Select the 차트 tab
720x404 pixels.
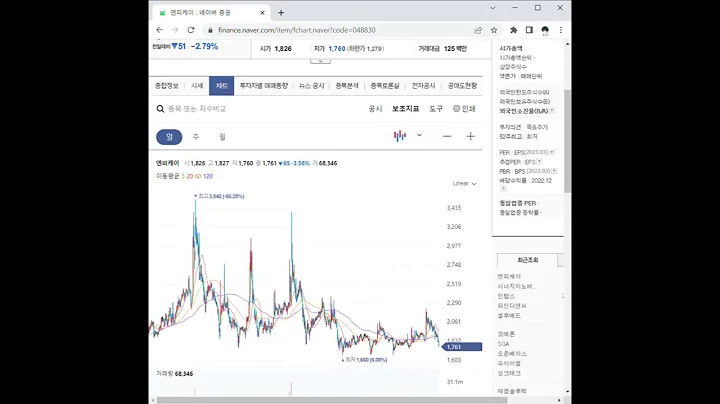pos(222,86)
